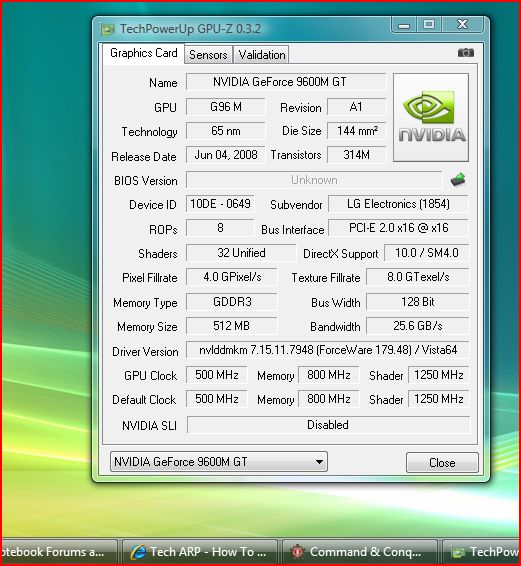Click the DirectX Support field 10.0 / SM4.0

coord(426,253)
